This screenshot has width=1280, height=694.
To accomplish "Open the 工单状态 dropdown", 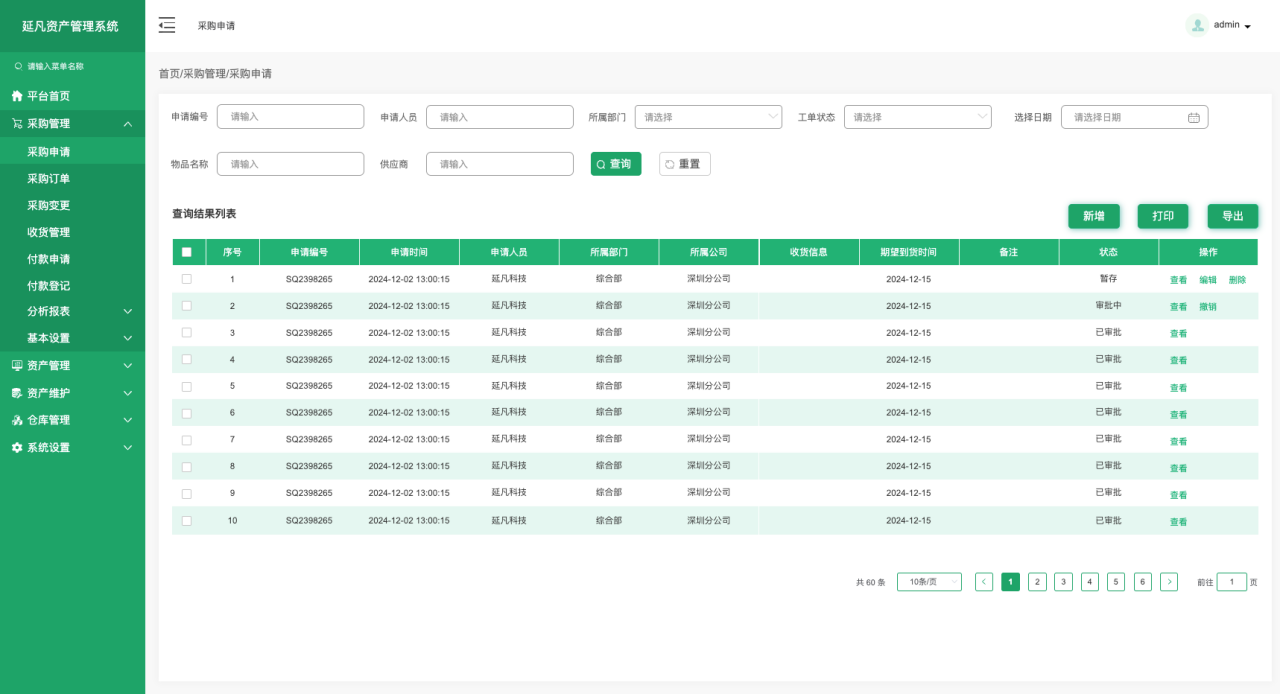I will [917, 117].
